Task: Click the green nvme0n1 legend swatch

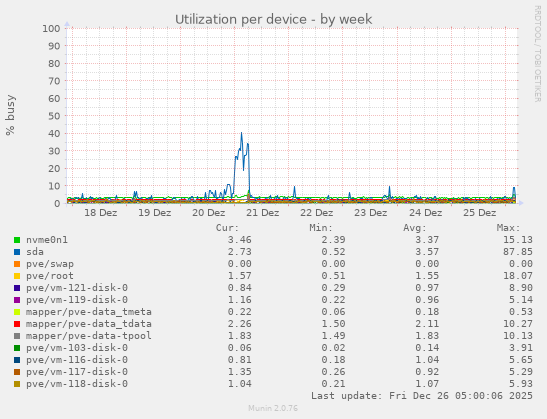Action: [x=17, y=240]
